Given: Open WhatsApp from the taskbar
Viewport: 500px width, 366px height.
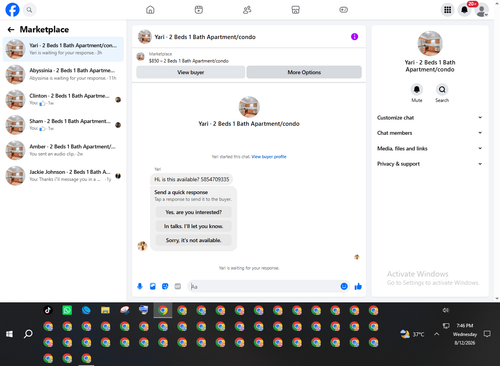Looking at the screenshot, I should click(x=67, y=310).
